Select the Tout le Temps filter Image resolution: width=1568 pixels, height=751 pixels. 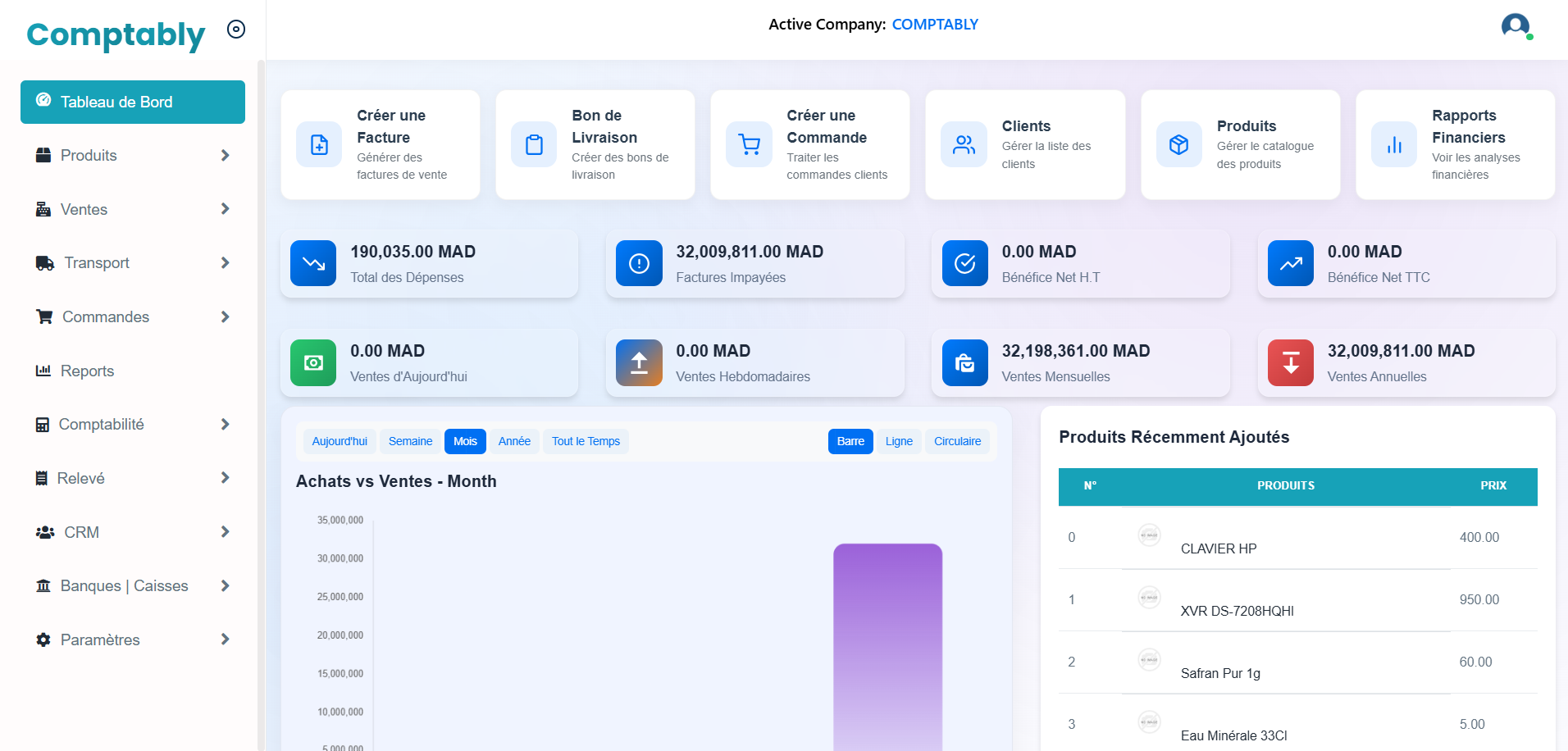pos(586,441)
